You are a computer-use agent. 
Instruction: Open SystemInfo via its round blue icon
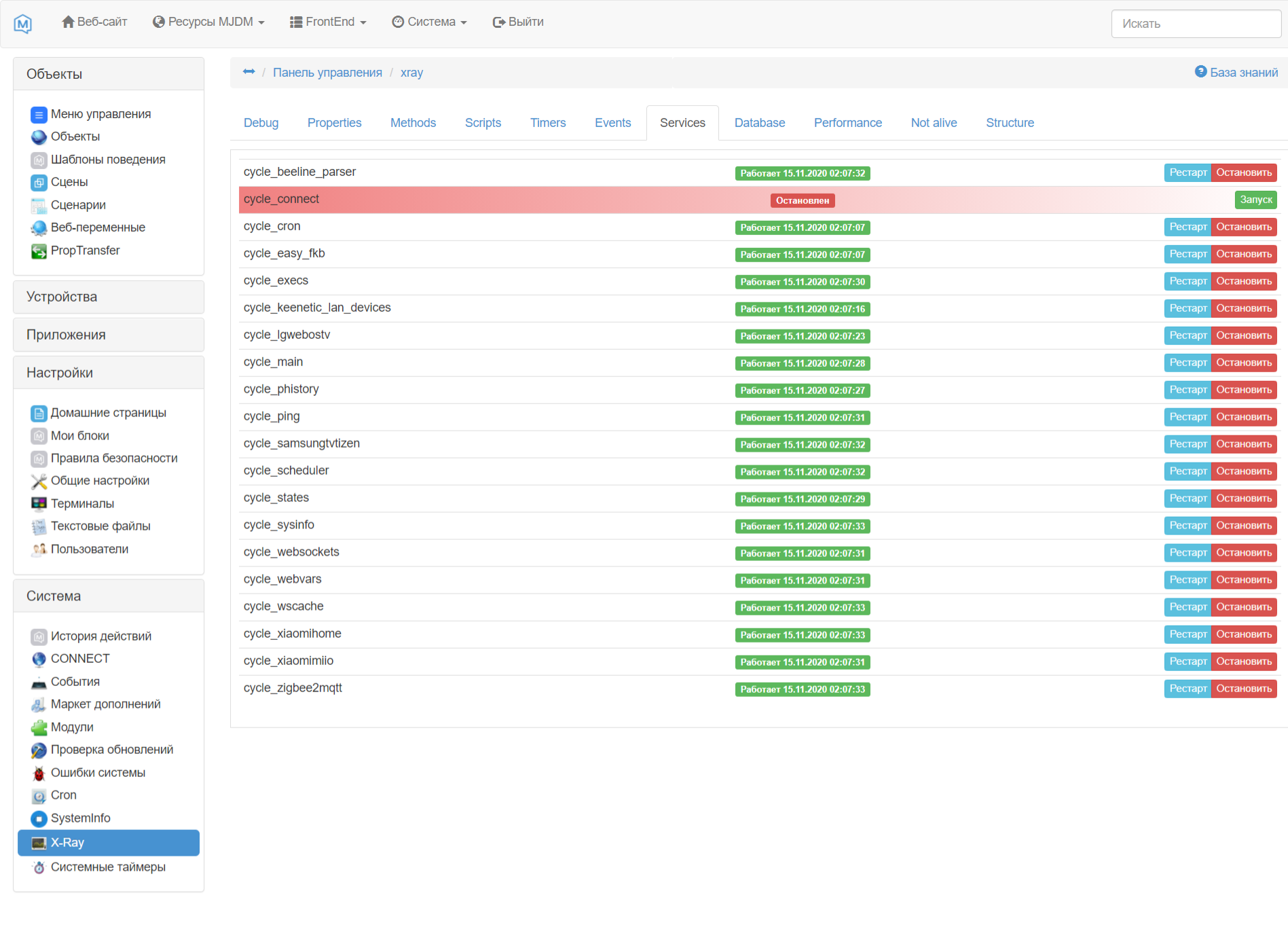(x=38, y=818)
